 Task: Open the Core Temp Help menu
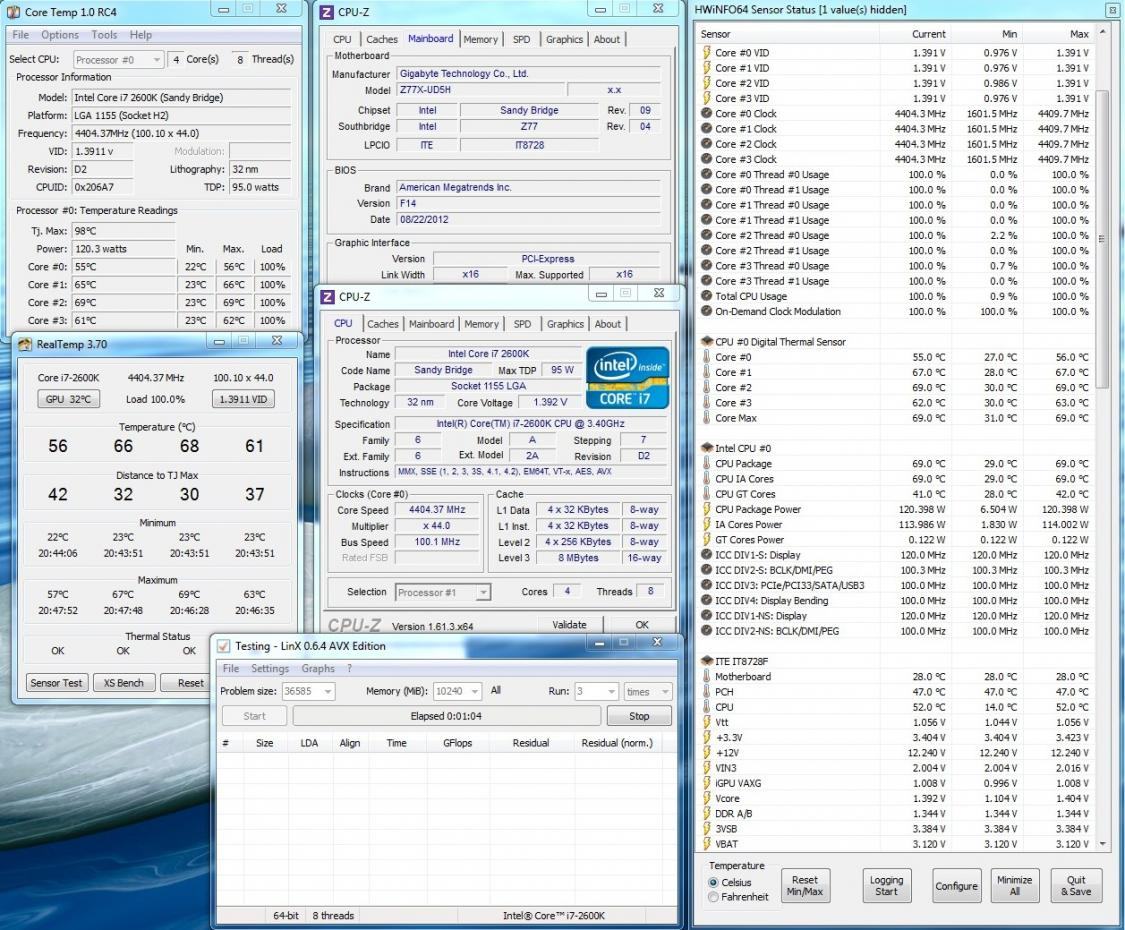point(141,34)
